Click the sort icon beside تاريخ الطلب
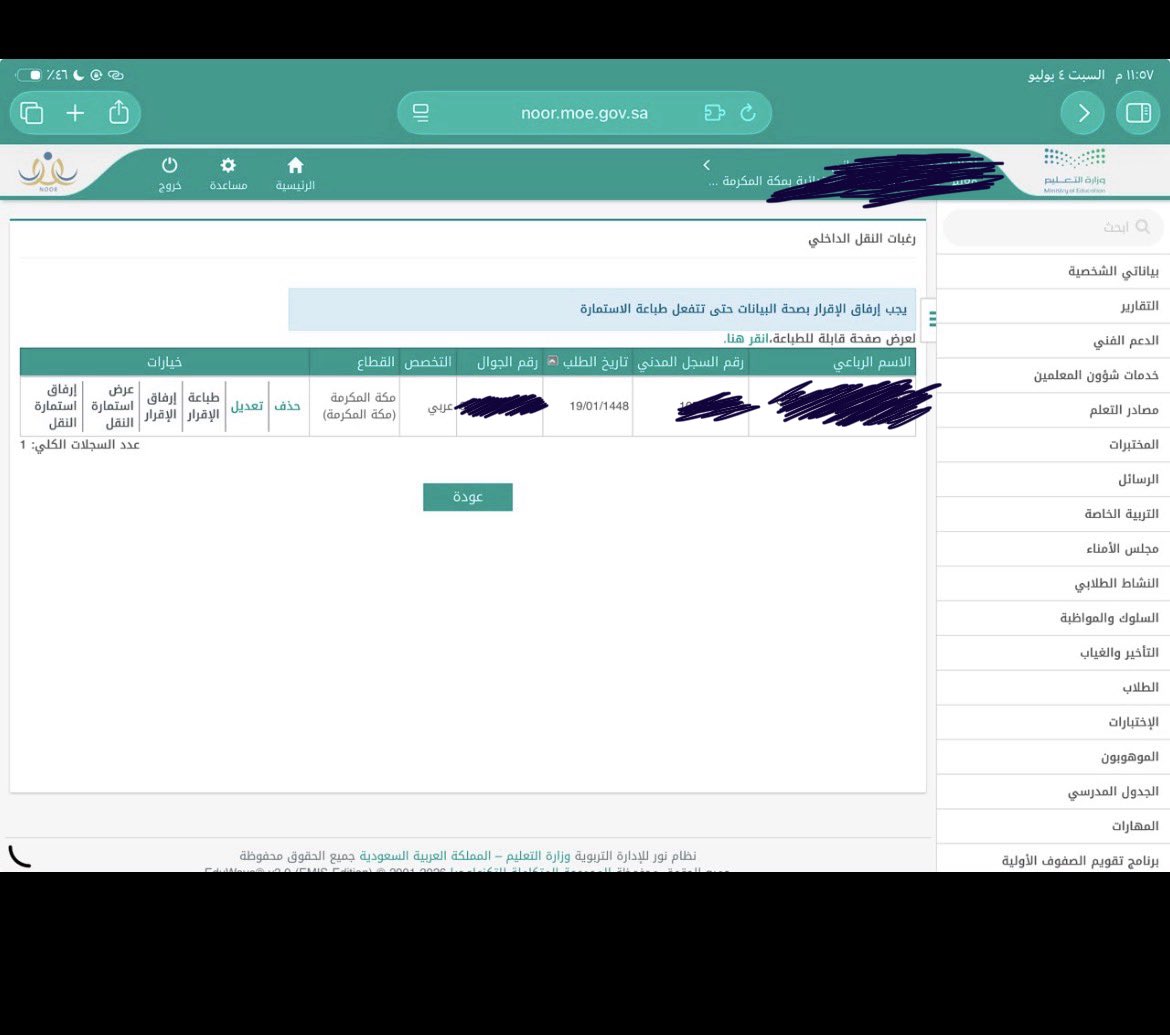1170x1035 pixels. pos(552,361)
